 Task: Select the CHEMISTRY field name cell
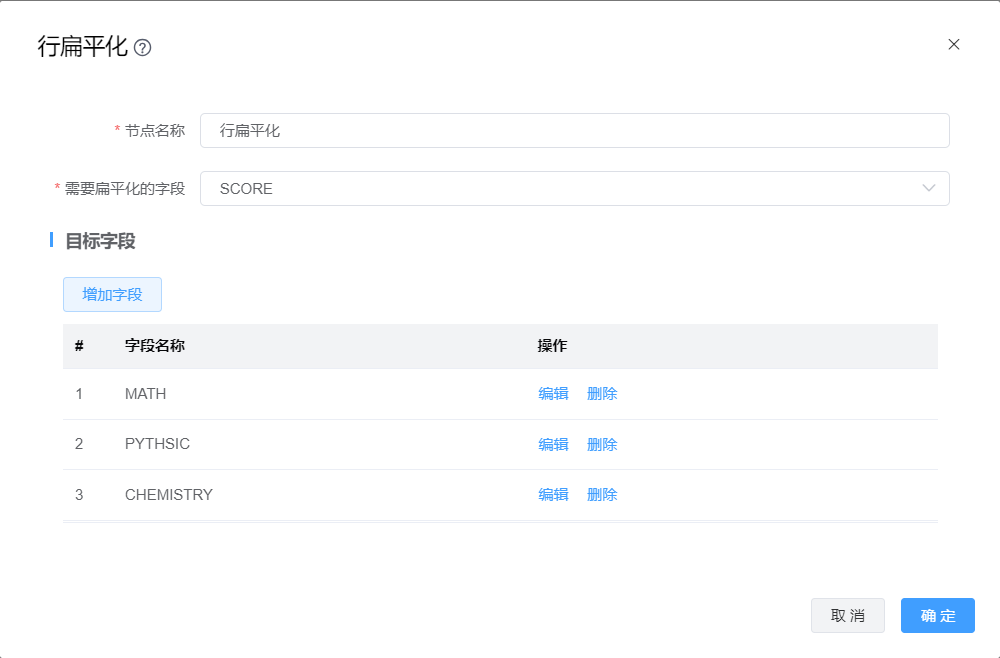click(x=169, y=494)
